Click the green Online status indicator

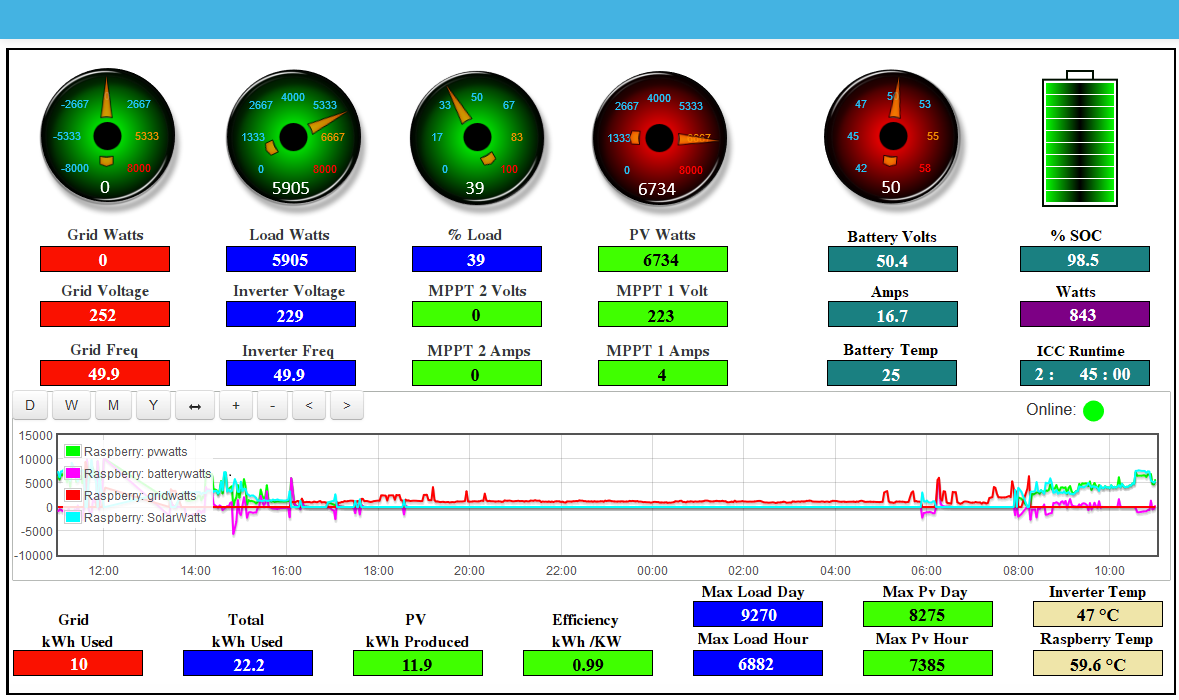1093,410
